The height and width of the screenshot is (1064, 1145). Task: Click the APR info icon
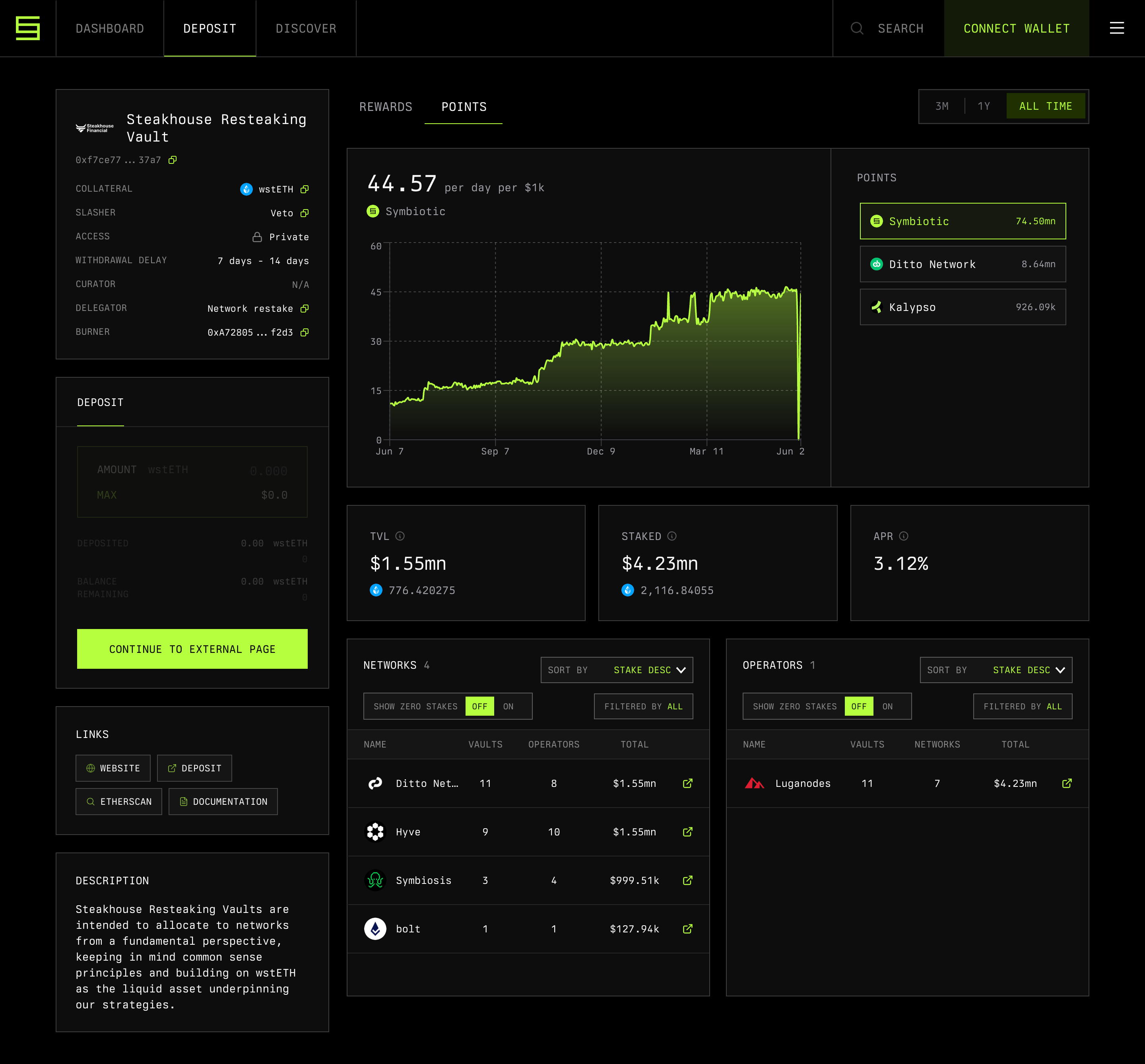[904, 536]
